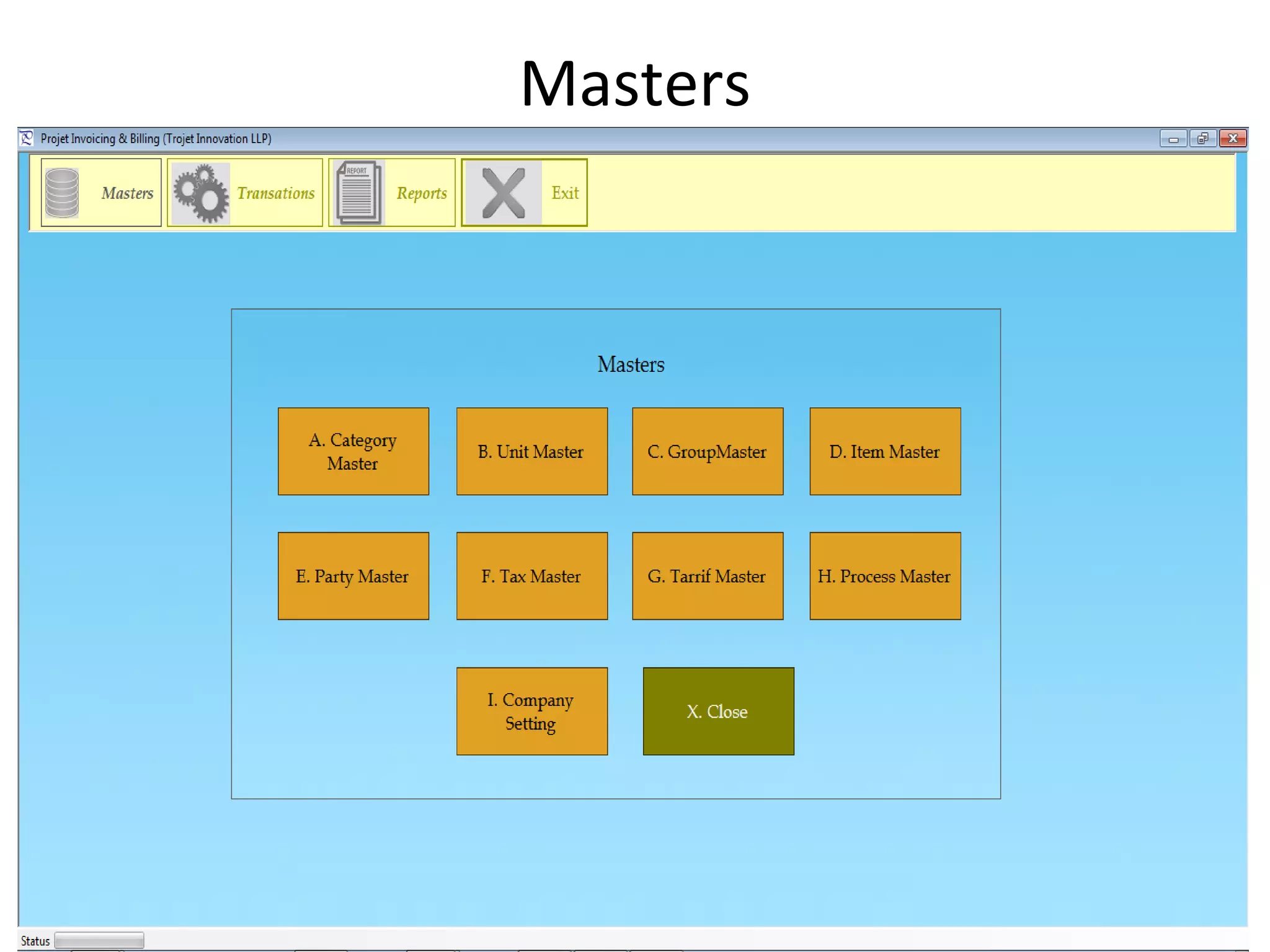Restore down the application window
The image size is (1270, 952).
tap(1202, 138)
